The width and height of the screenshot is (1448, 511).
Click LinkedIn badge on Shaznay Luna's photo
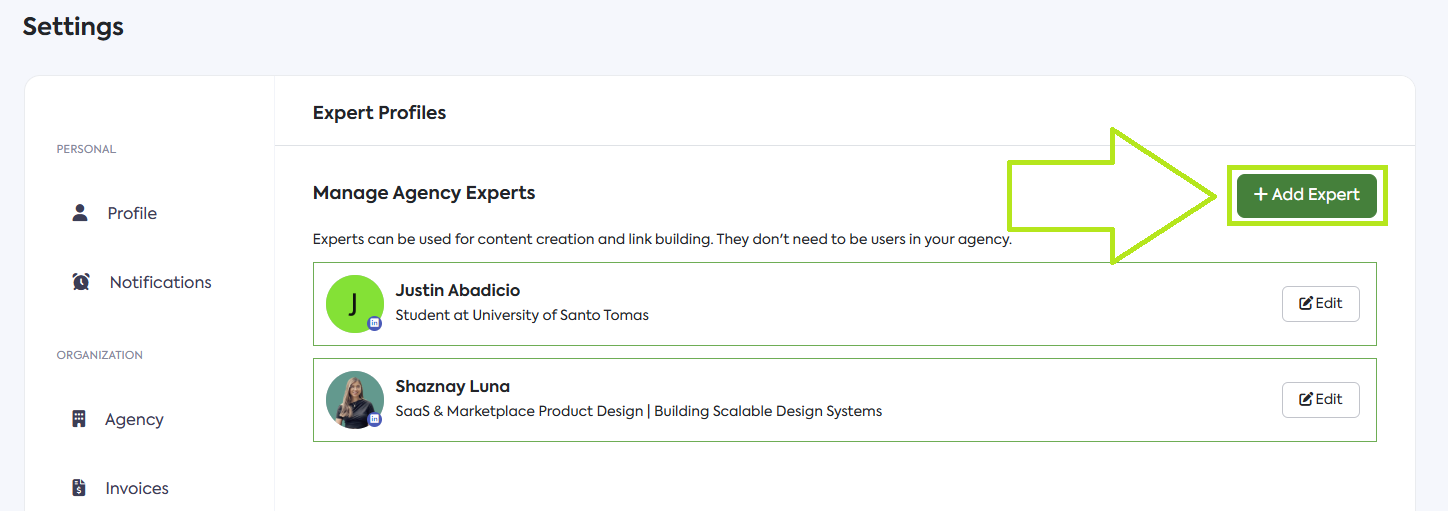tap(375, 419)
